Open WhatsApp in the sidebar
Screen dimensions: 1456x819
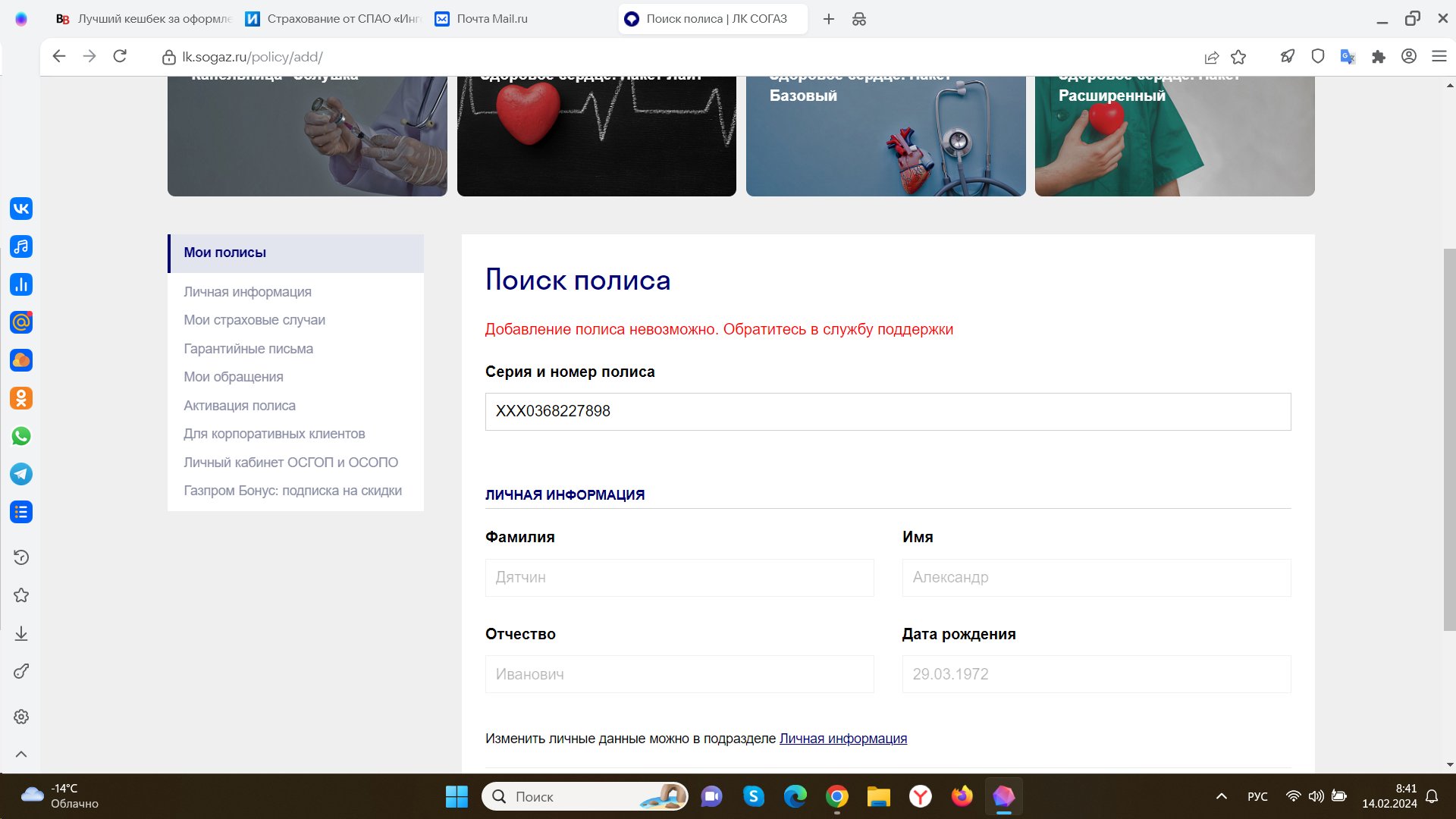coord(21,436)
